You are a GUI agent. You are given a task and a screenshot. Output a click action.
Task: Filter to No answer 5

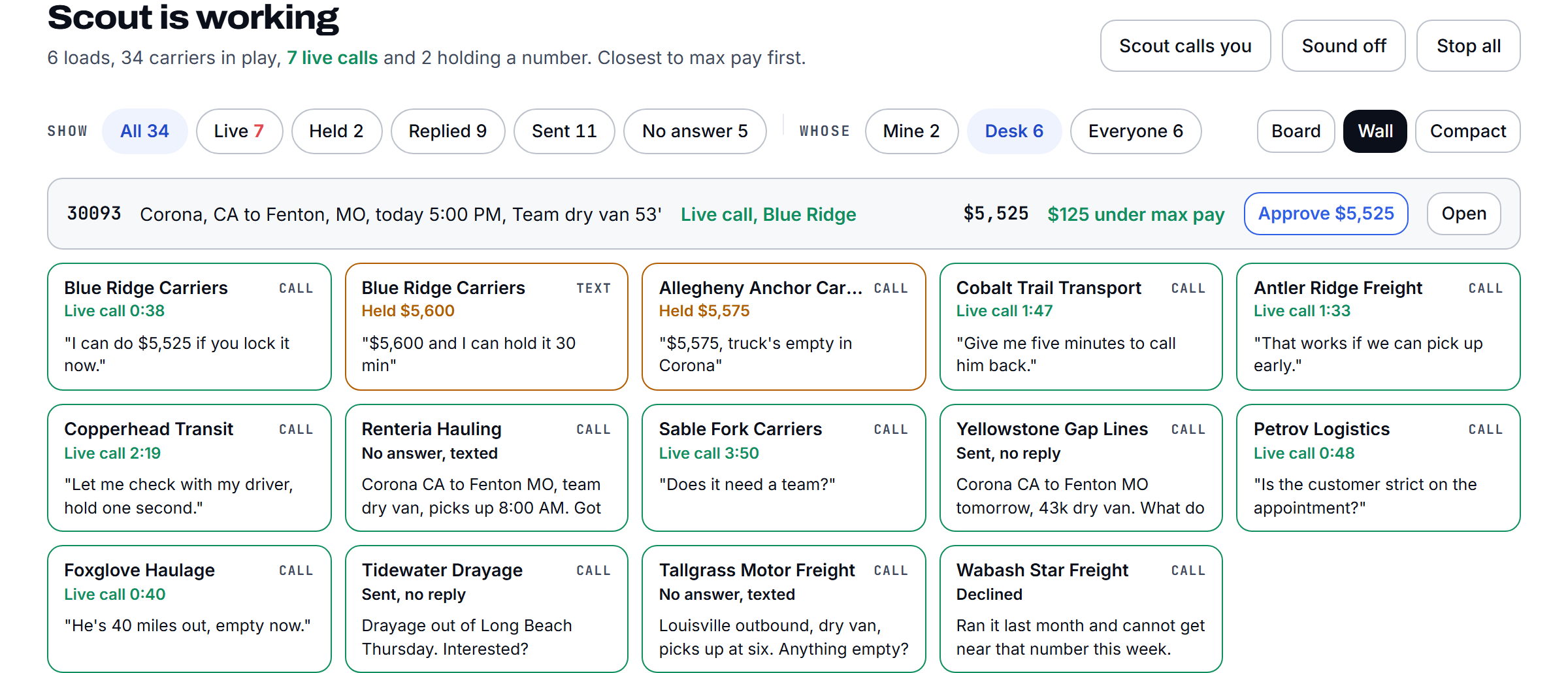pyautogui.click(x=695, y=131)
